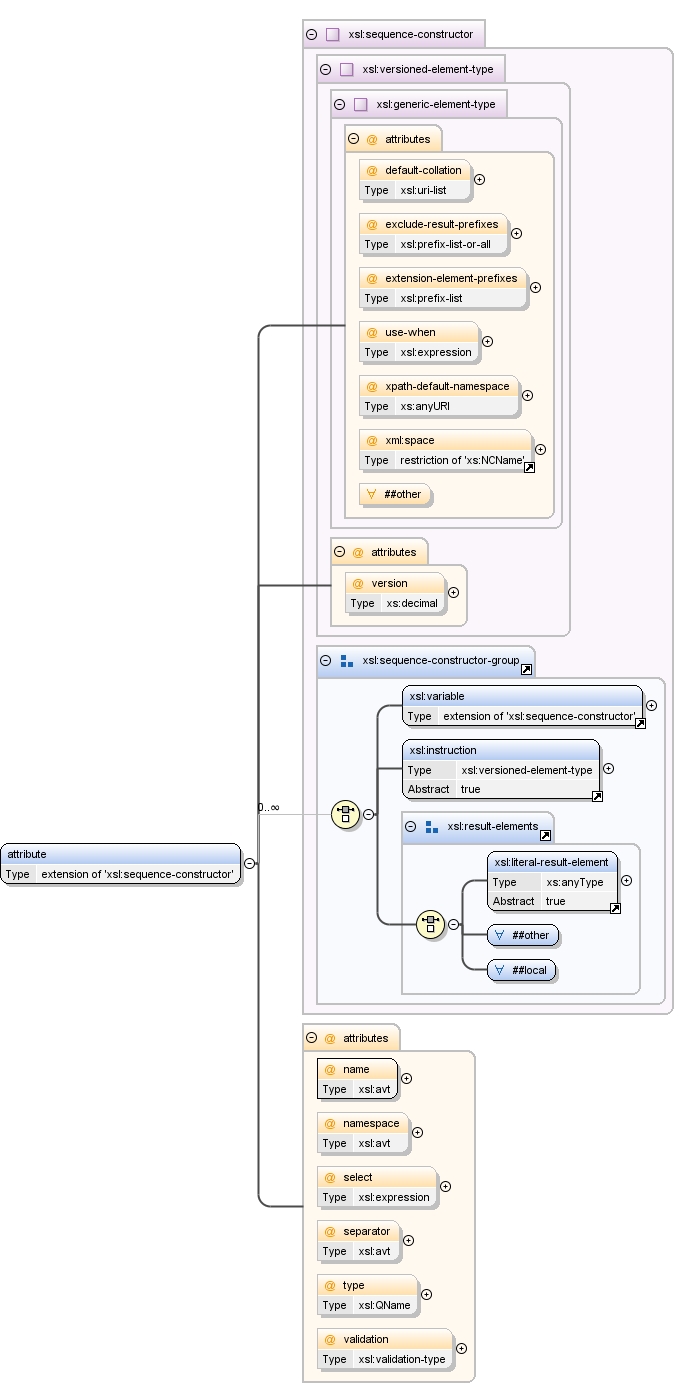The width and height of the screenshot is (680, 1384).
Task: Click type xsl:uri-list of default-collation
Action: (x=423, y=190)
